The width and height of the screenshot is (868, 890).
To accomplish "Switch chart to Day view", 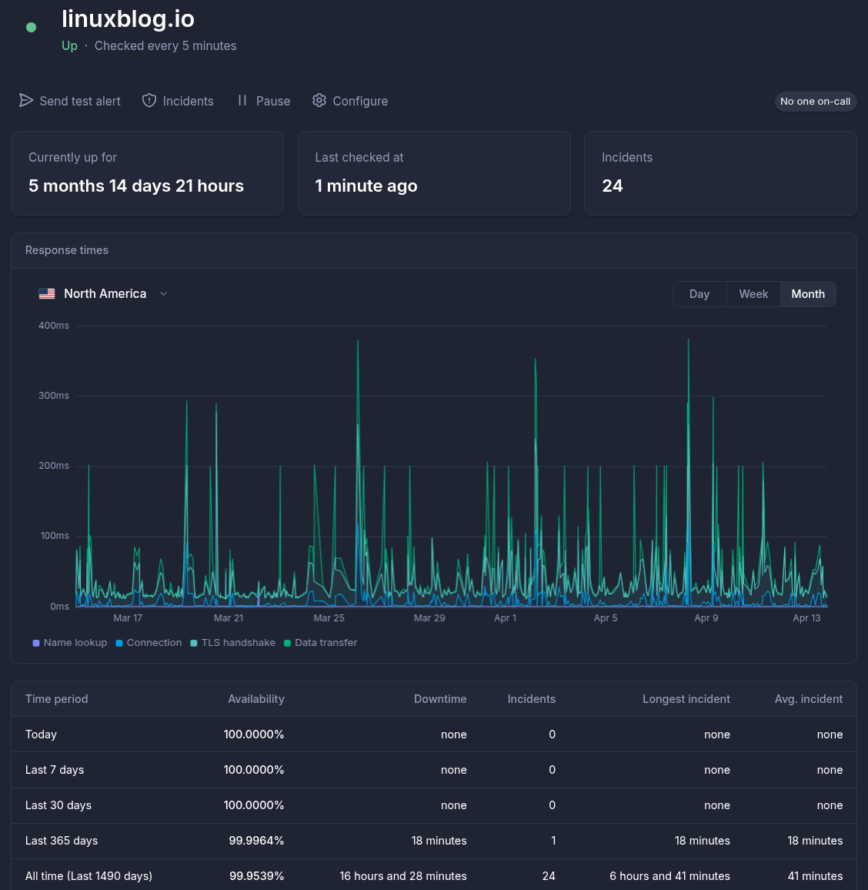I will 699,294.
